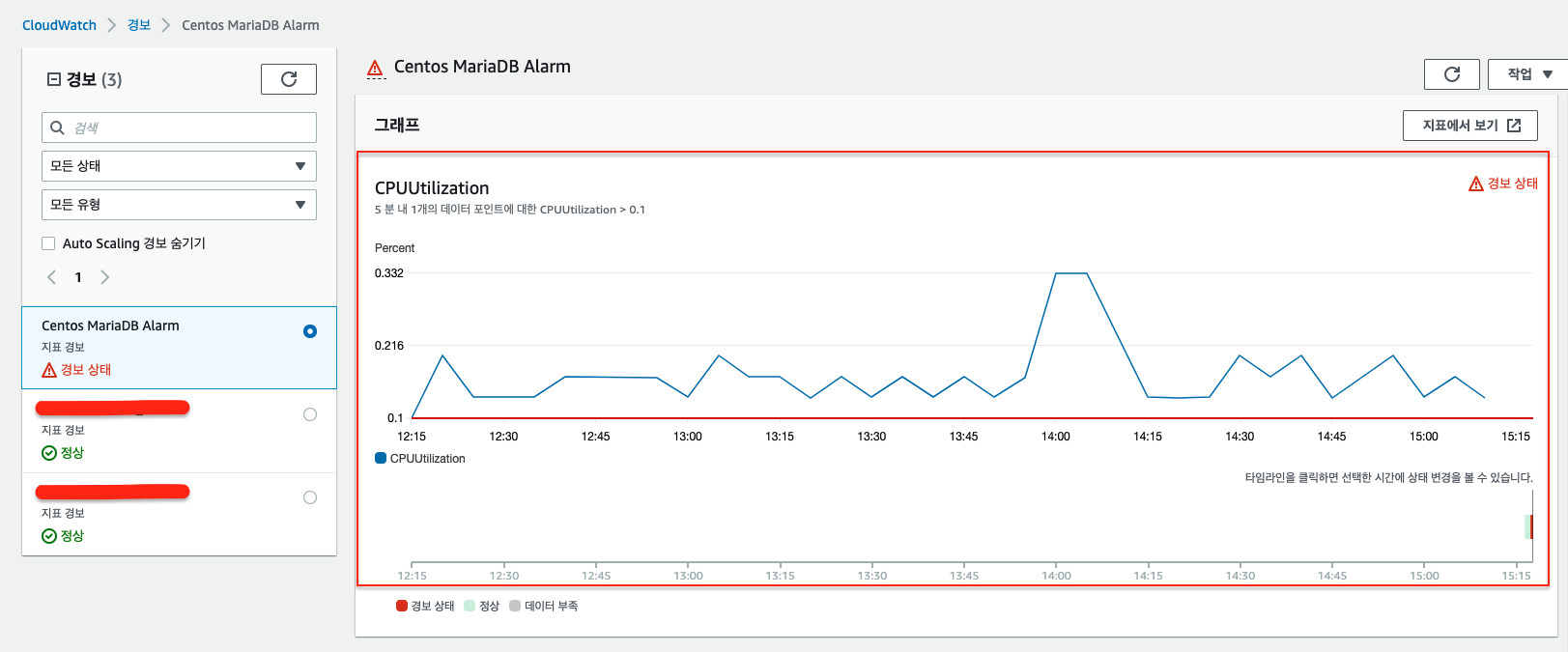Refresh the Centos MariaDB Alarm detail
Viewport: 1568px width, 652px height.
coord(1451,74)
